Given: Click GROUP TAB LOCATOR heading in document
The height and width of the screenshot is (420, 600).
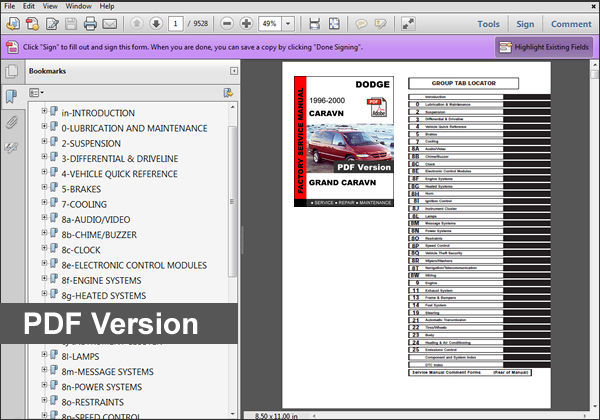Looking at the screenshot, I should [x=463, y=83].
